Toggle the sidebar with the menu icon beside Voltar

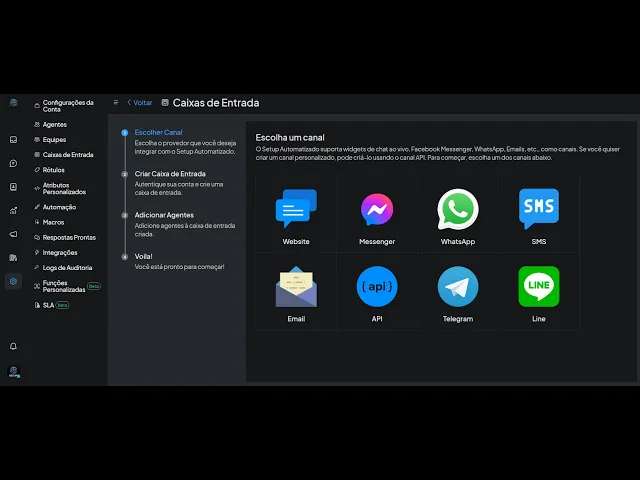(116, 102)
